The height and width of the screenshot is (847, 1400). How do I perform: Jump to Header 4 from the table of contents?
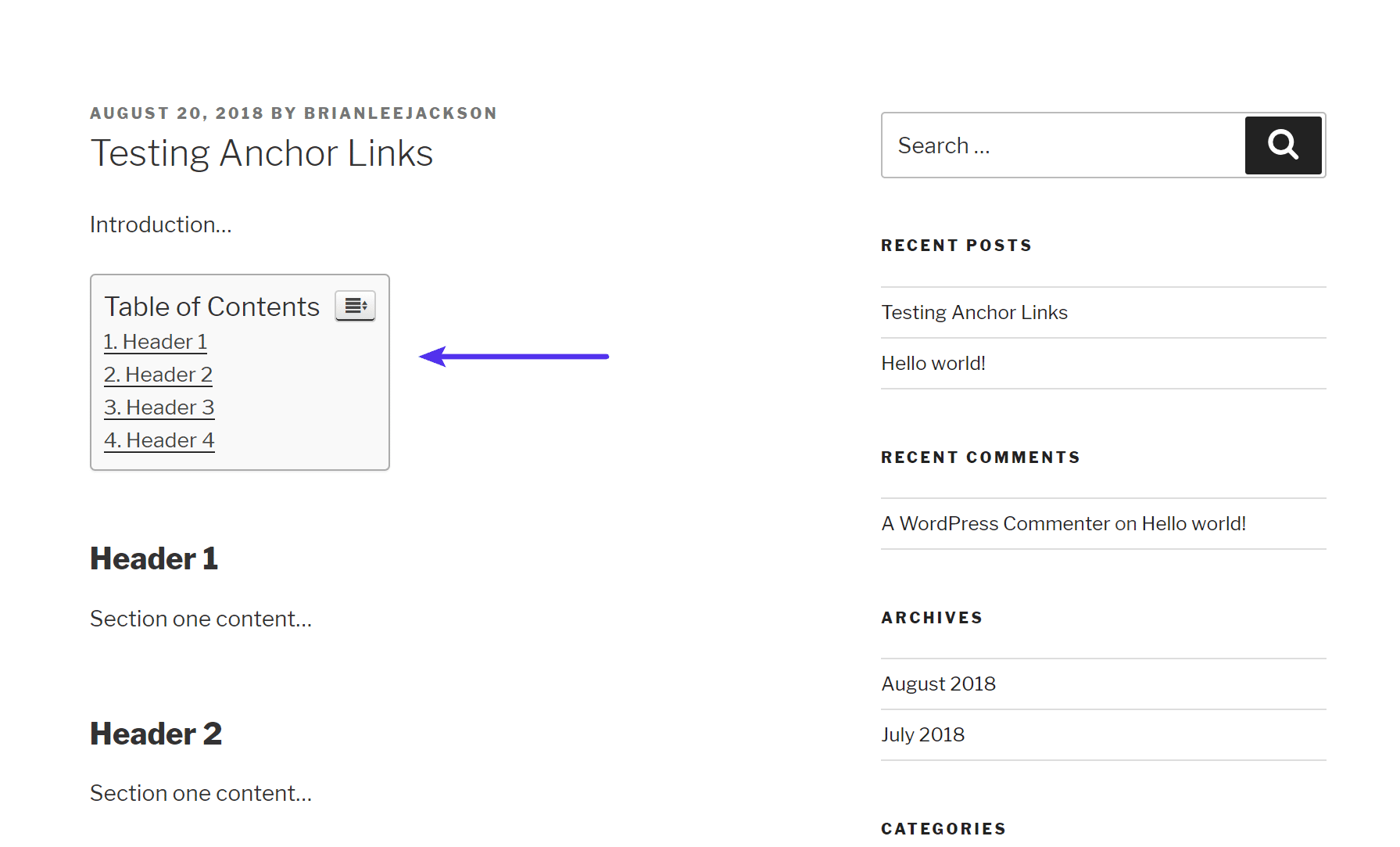click(x=158, y=440)
